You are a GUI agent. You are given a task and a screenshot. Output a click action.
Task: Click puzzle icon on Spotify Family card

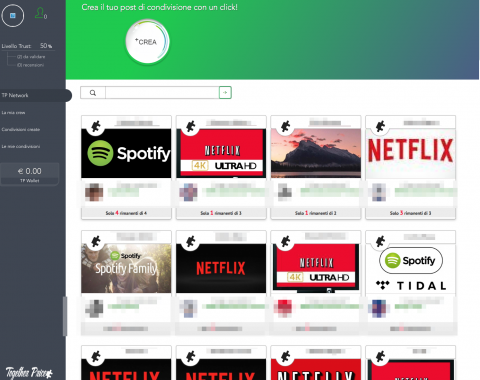96,241
